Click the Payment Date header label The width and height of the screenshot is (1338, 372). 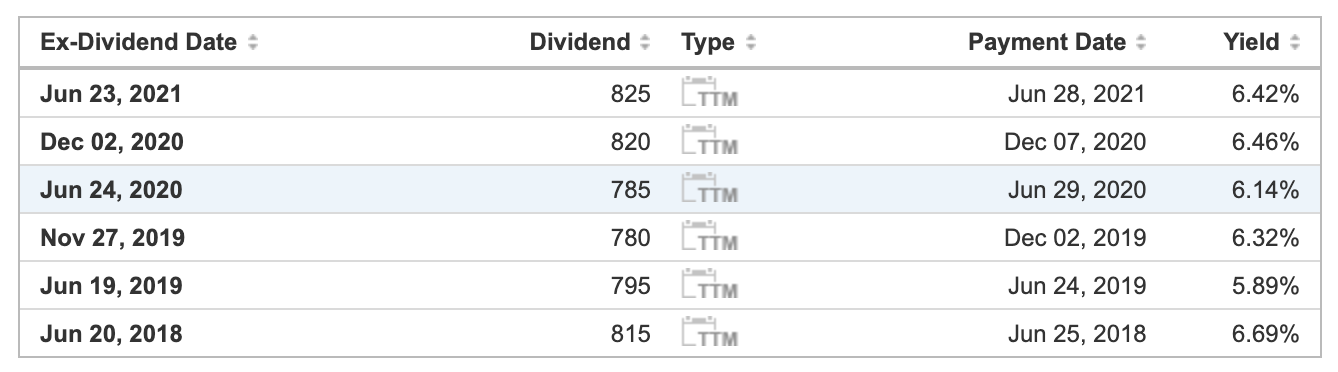click(1047, 43)
